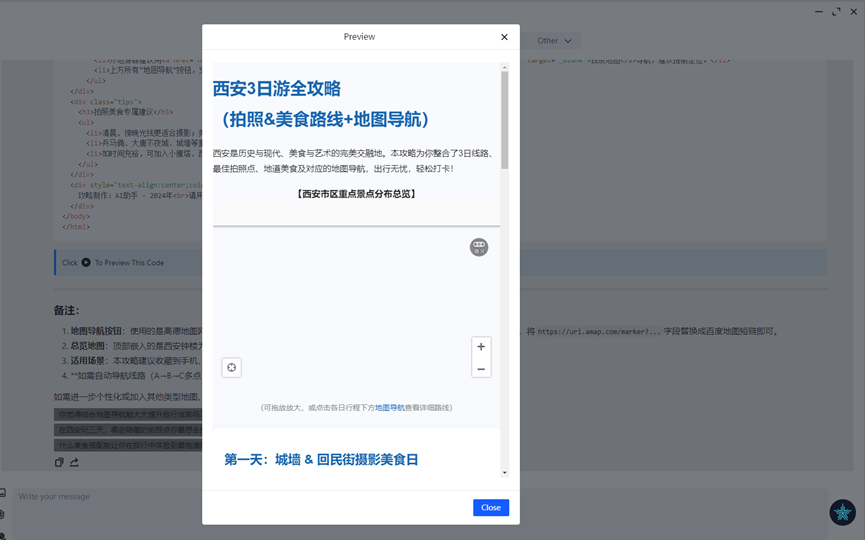The image size is (865, 540).
Task: Select the first suggested follow-up question
Action: (128, 414)
